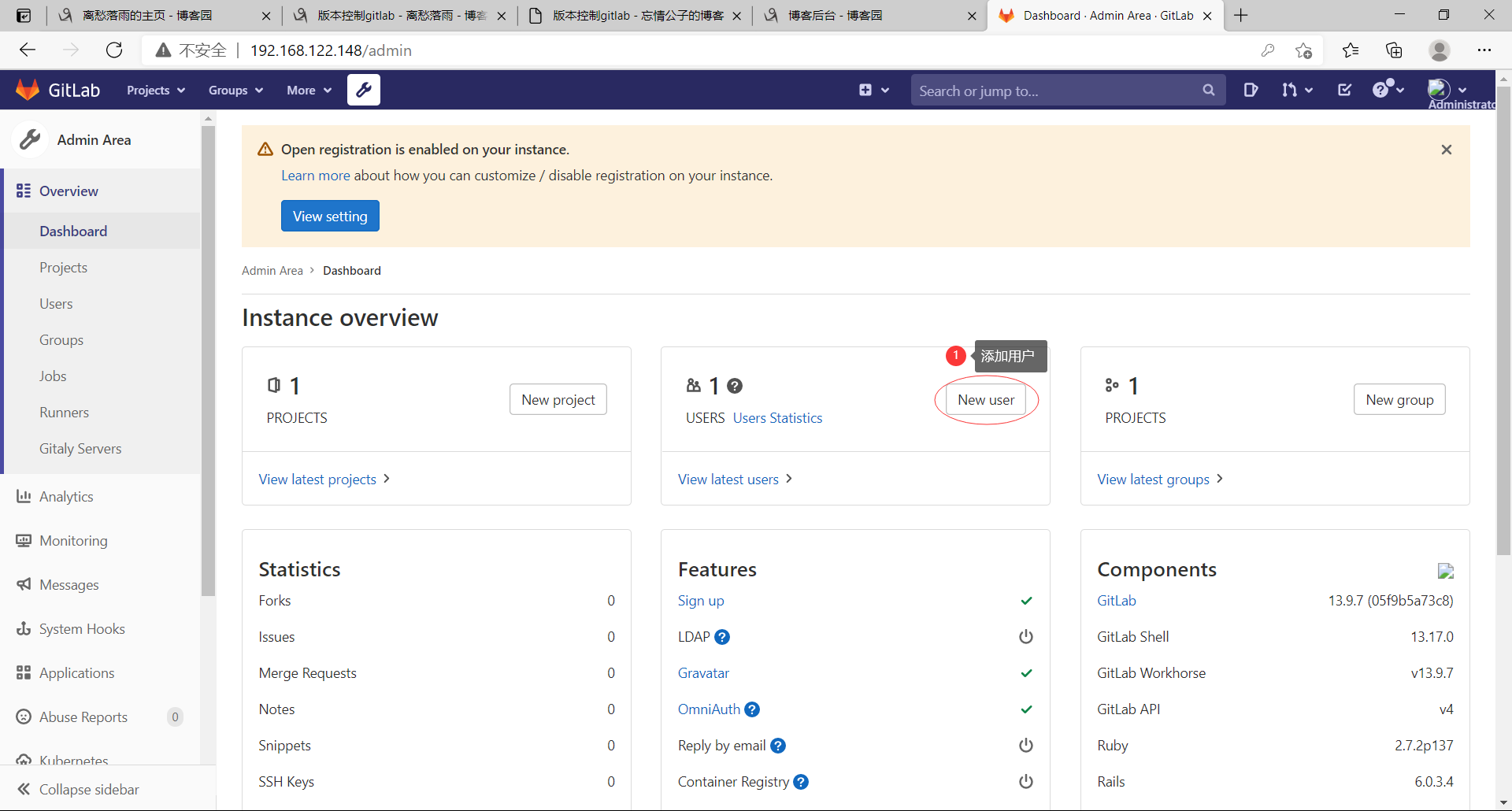Open the Sign up feature link
Image resolution: width=1512 pixels, height=811 pixels.
701,601
